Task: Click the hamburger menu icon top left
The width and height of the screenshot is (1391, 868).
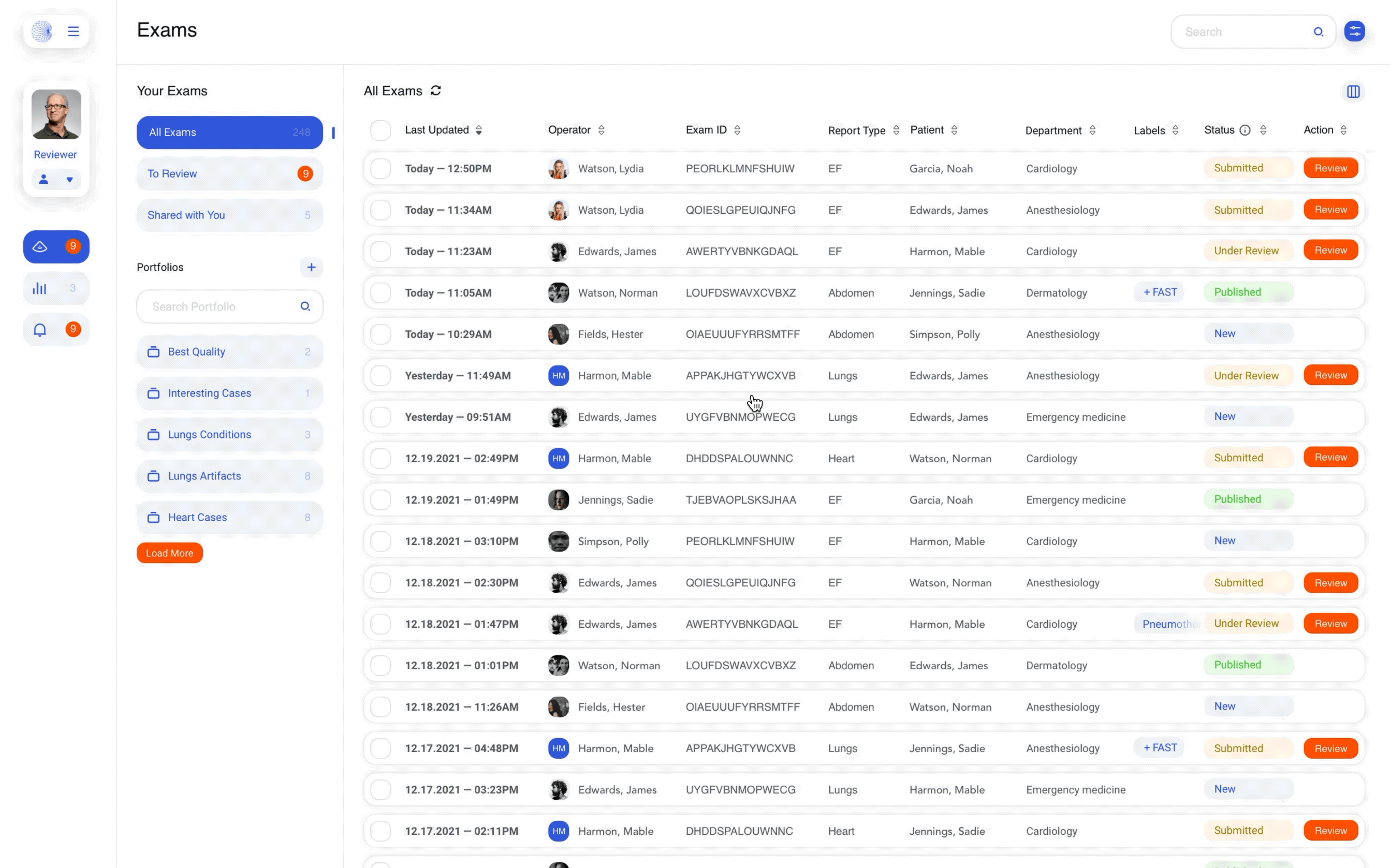Action: point(73,30)
